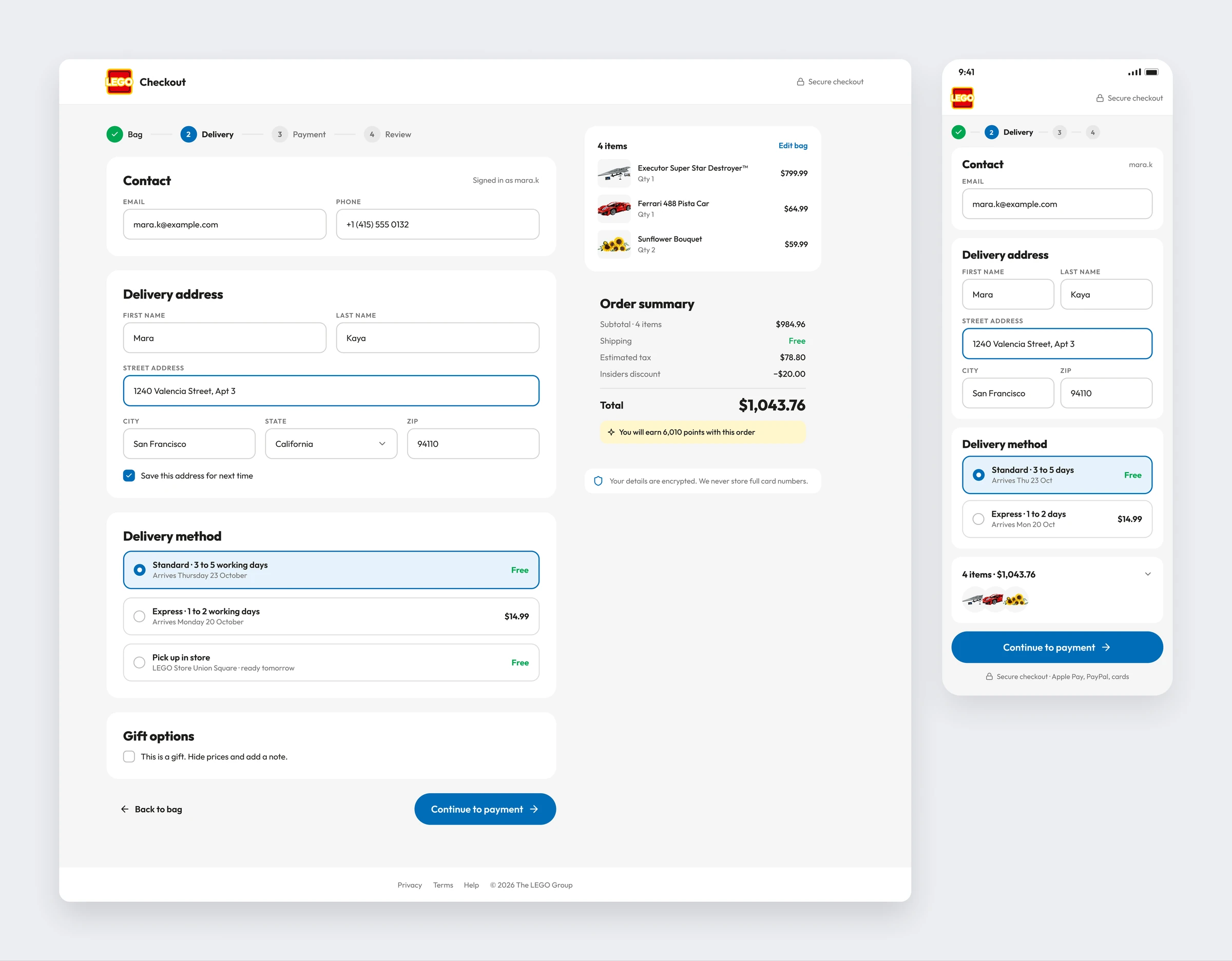
Task: Select mobile Express 1 to 2 days option
Action: pyautogui.click(x=1057, y=519)
